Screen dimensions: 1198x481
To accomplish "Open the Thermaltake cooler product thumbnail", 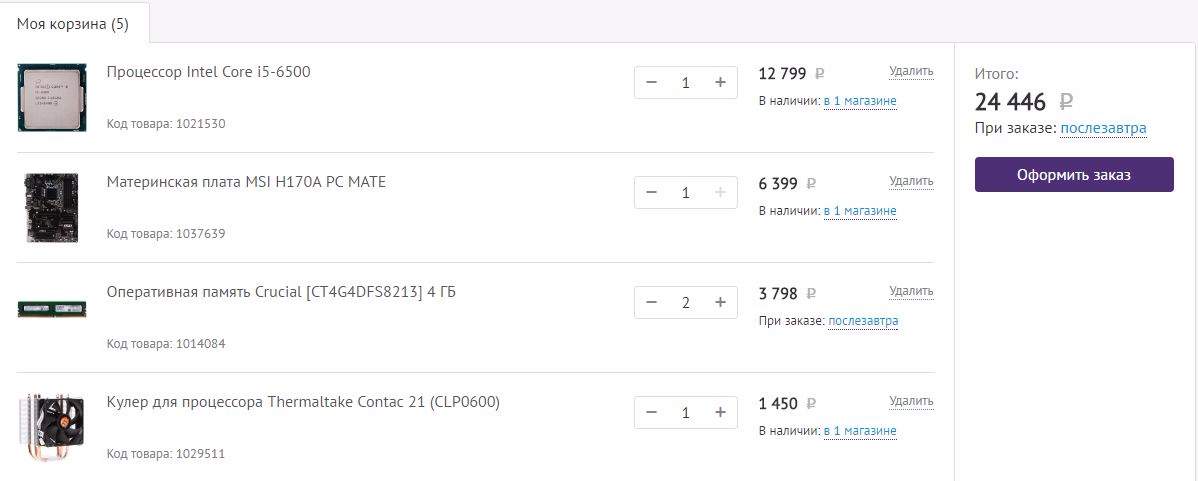I will (x=50, y=428).
